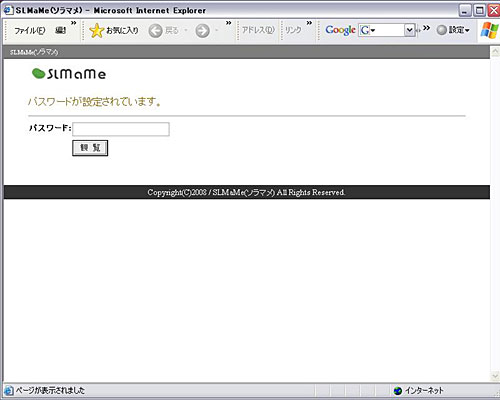
Task: Click the SLMaMe(ソラマメ) header link
Action: (x=34, y=52)
